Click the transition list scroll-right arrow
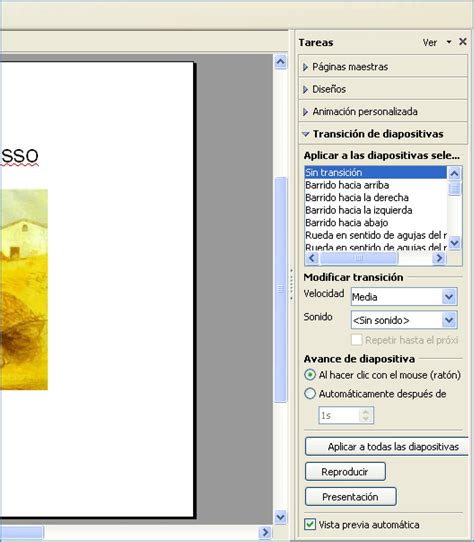Image resolution: width=474 pixels, height=542 pixels. point(439,258)
